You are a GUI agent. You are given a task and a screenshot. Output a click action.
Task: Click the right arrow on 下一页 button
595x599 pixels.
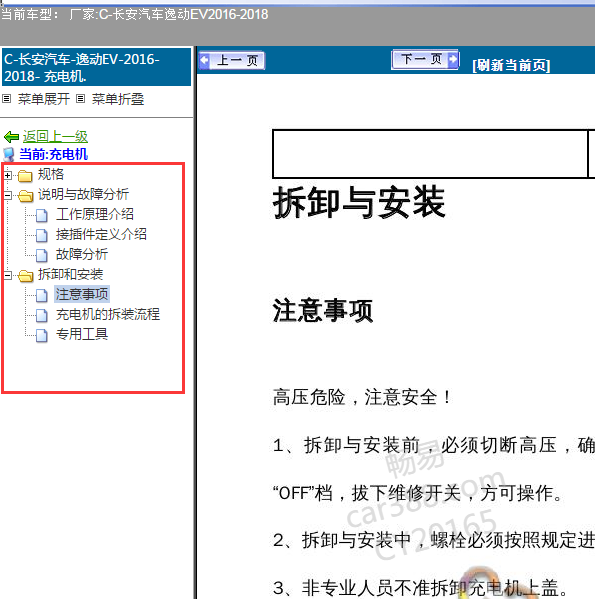tap(453, 59)
